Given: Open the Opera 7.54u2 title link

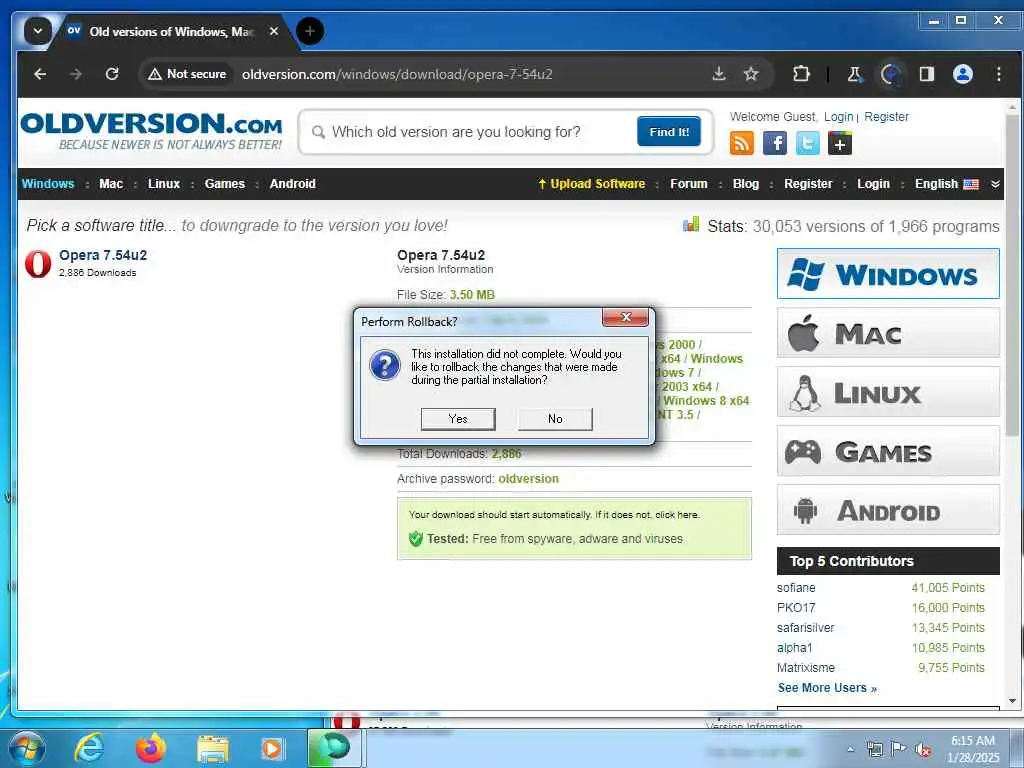Looking at the screenshot, I should 103,255.
